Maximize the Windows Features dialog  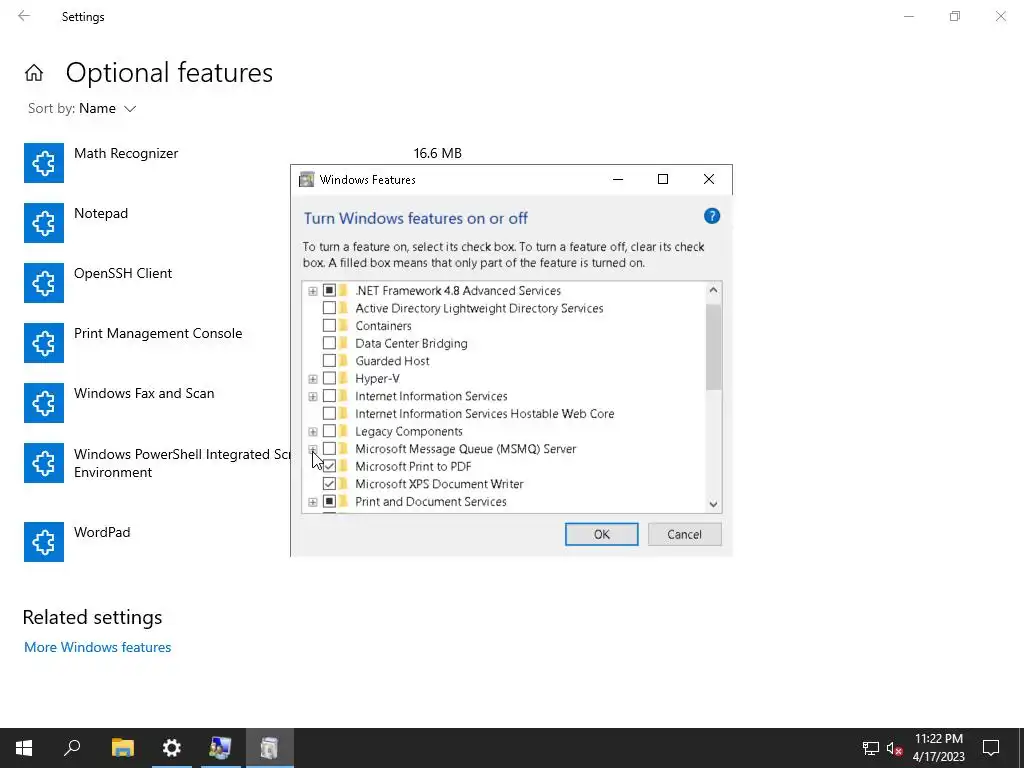663,179
